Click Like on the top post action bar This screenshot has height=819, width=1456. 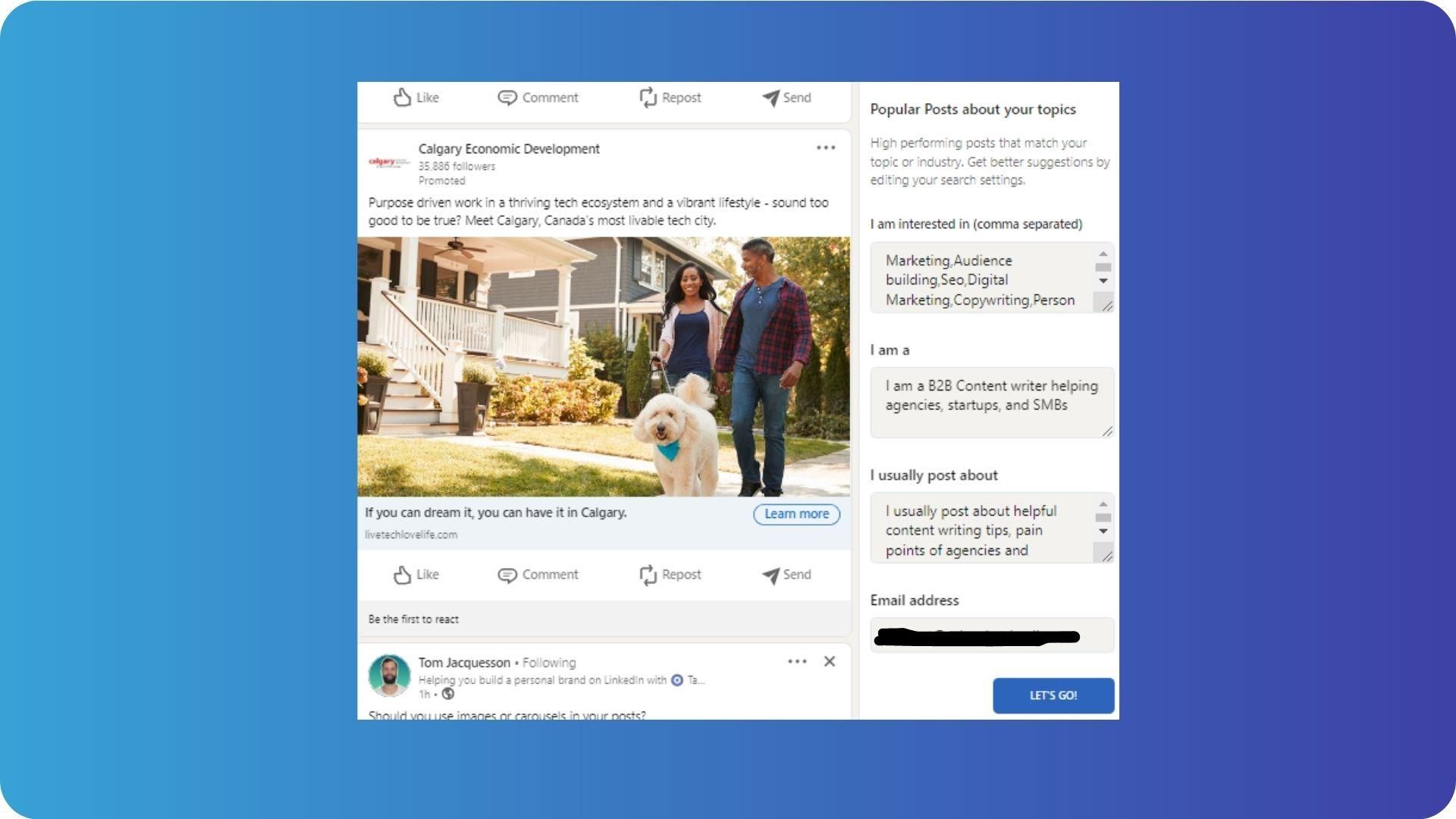416,98
